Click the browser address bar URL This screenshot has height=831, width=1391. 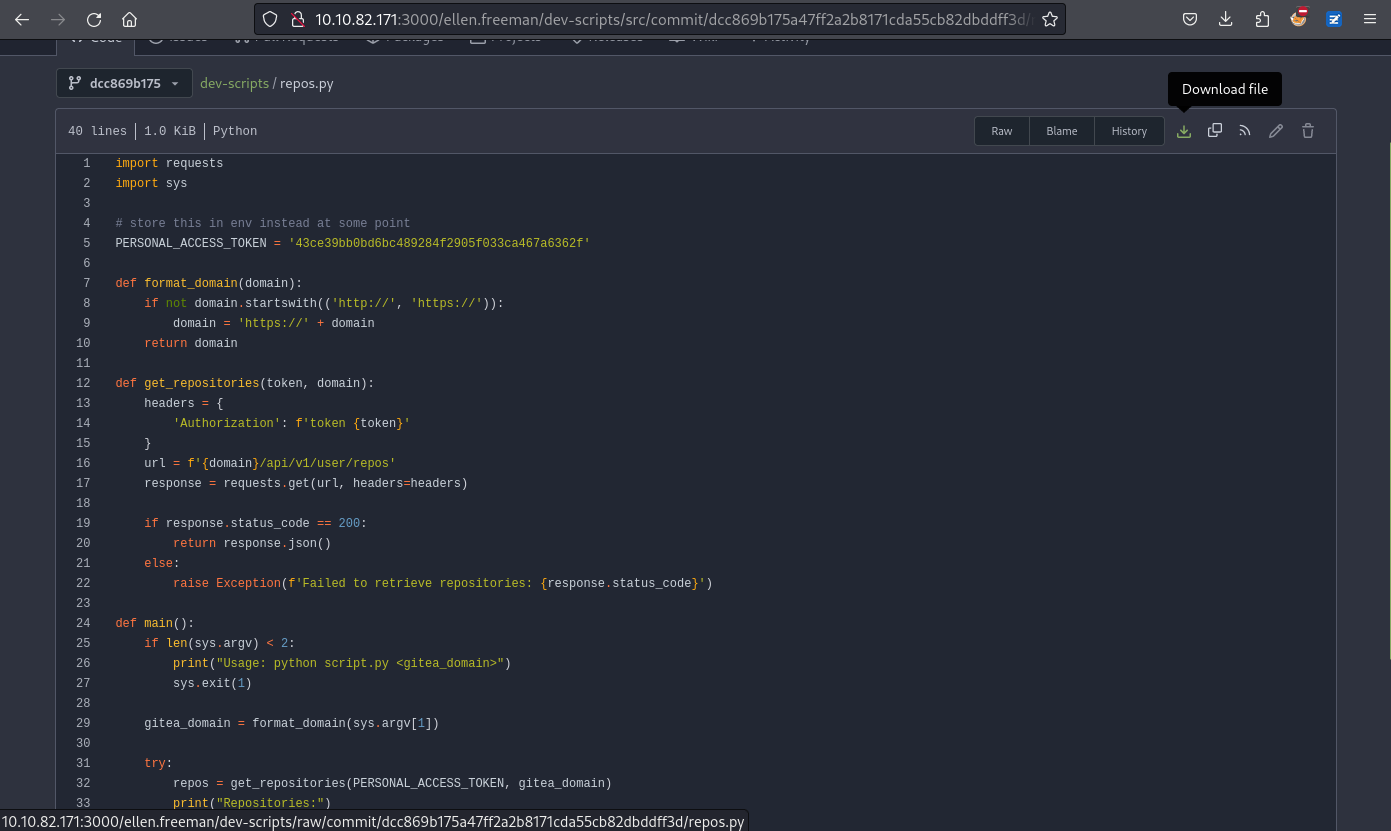tap(670, 19)
